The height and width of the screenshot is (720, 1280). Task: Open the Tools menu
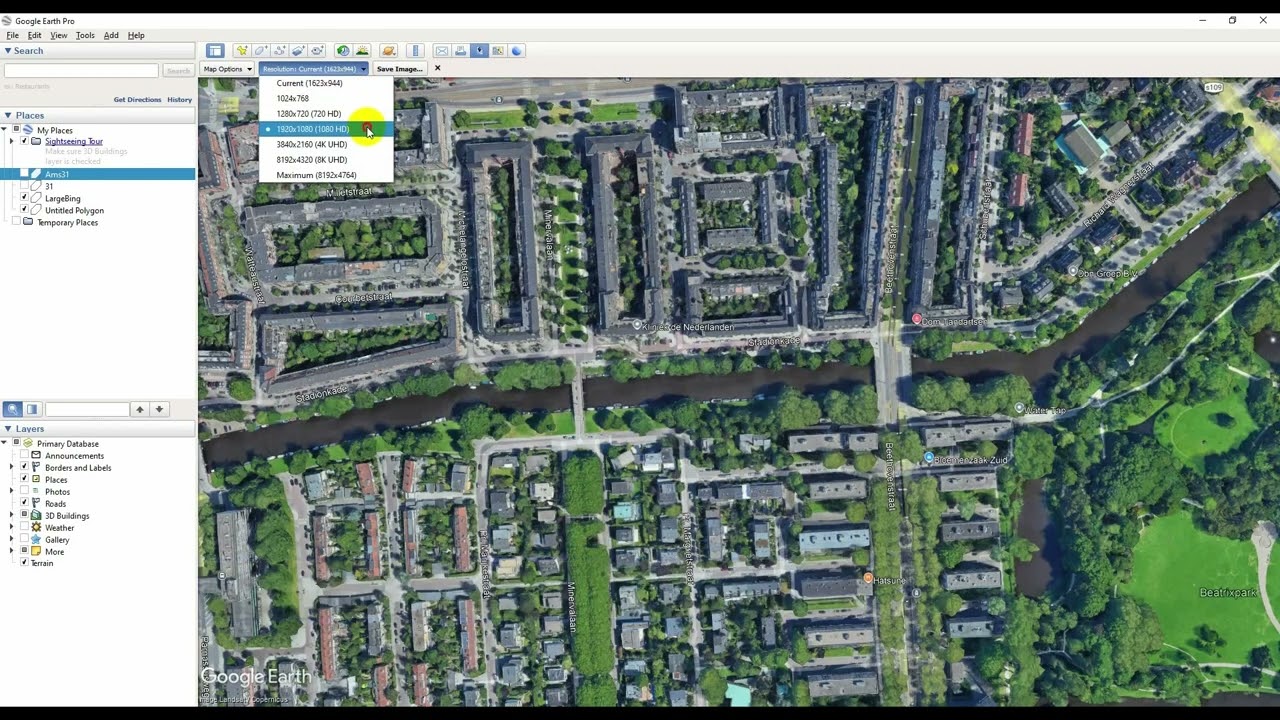[x=85, y=35]
